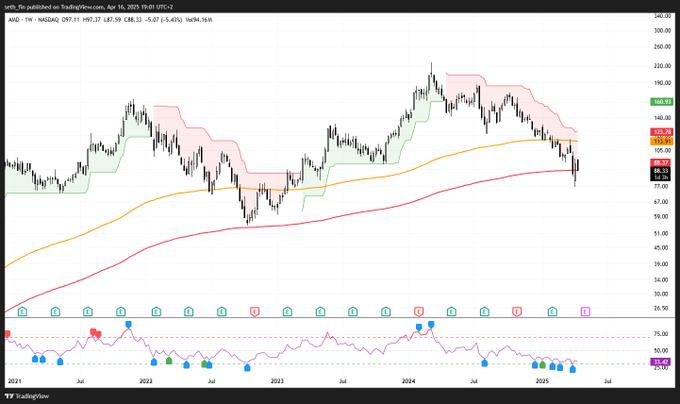Viewport: 680px width, 404px height.
Task: Select the 25.00 RSI axis level
Action: click(x=661, y=368)
